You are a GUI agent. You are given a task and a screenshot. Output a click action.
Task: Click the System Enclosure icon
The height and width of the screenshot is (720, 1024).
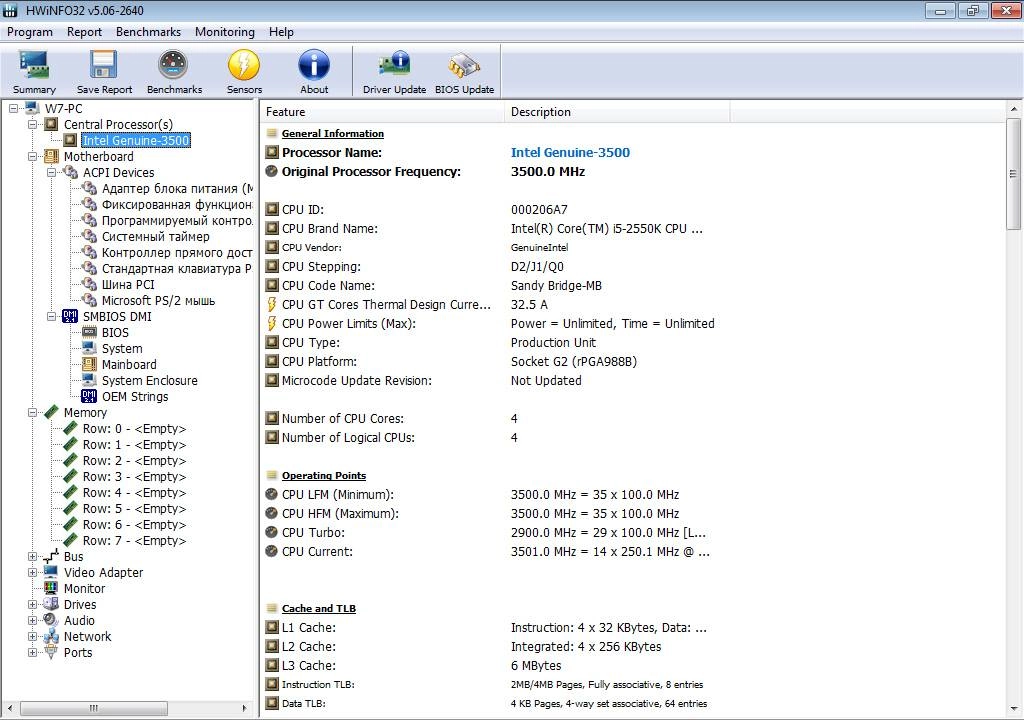89,380
